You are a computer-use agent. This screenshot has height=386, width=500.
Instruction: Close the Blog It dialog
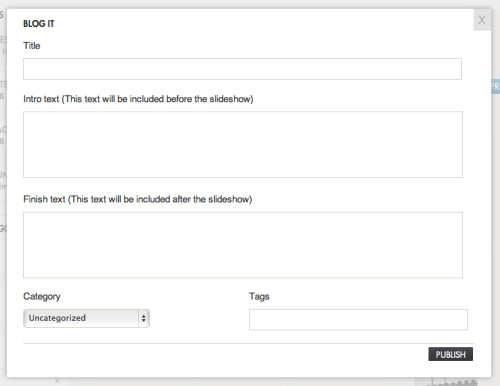482,20
